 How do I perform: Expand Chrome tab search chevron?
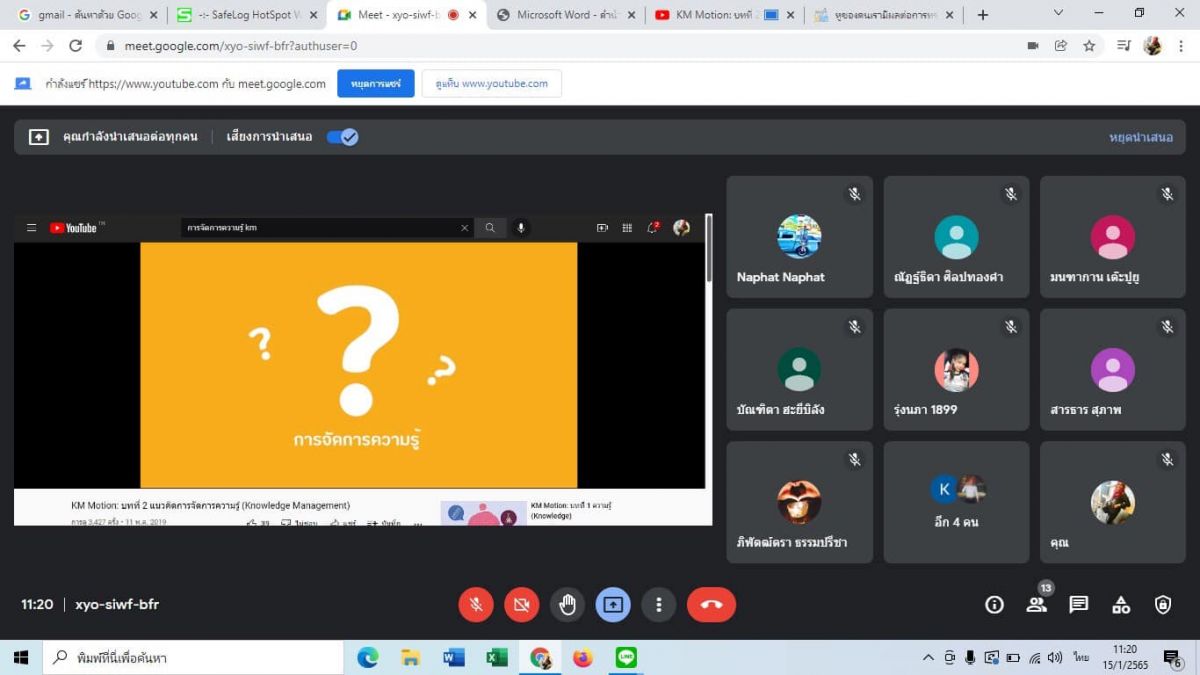[1059, 14]
